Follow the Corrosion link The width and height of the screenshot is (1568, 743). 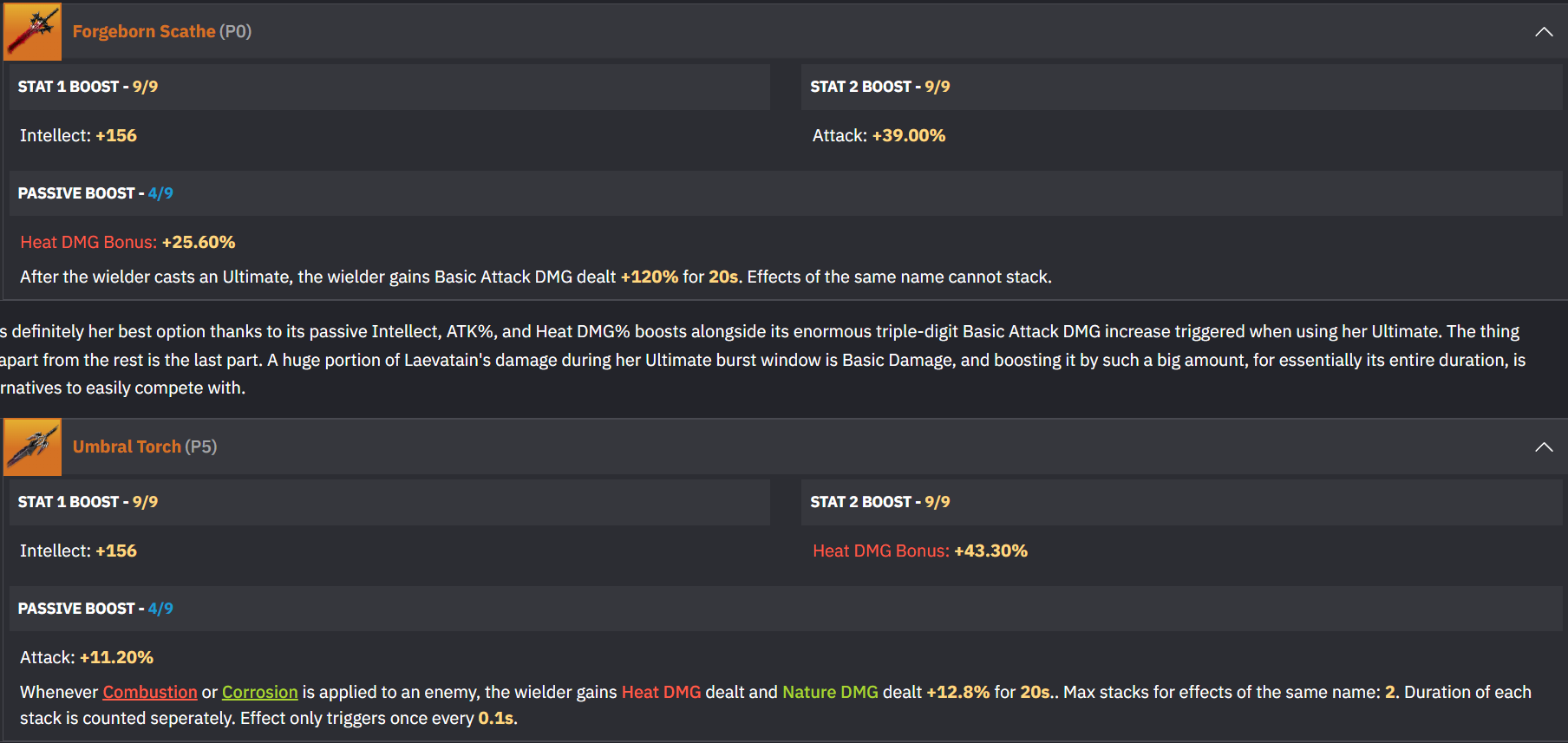pyautogui.click(x=259, y=693)
